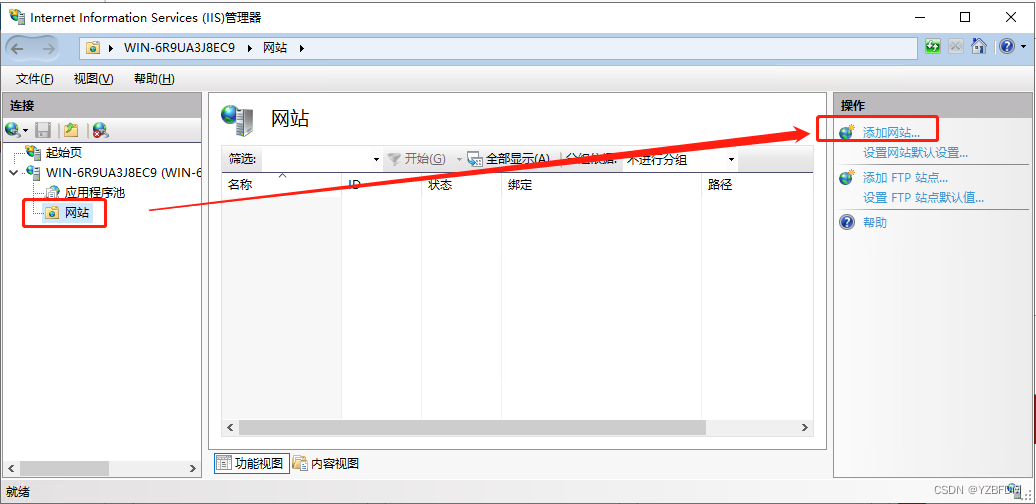
Task: Click the stop loading icon
Action: point(955,47)
